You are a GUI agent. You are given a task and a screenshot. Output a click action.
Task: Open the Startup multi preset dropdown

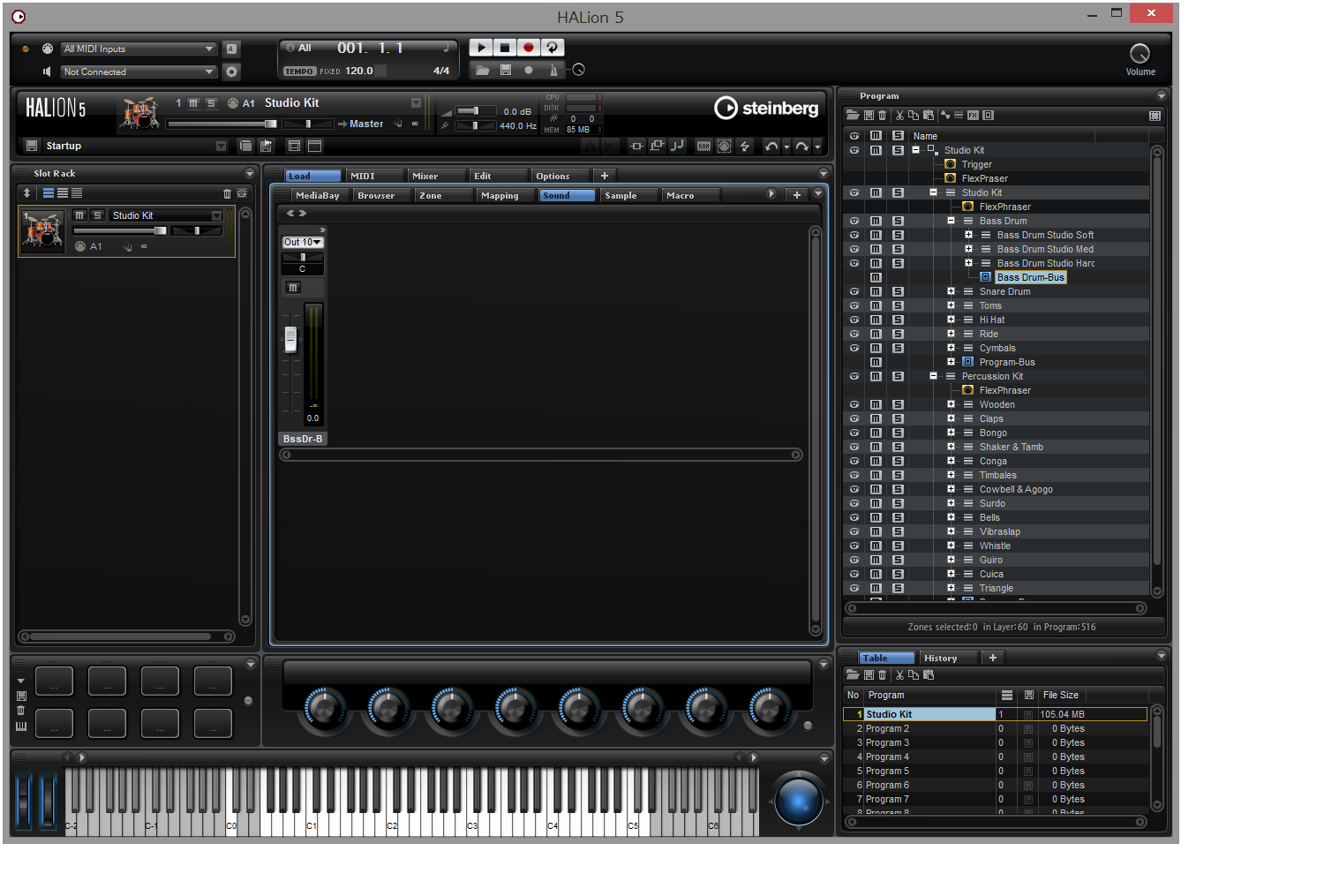(x=221, y=146)
